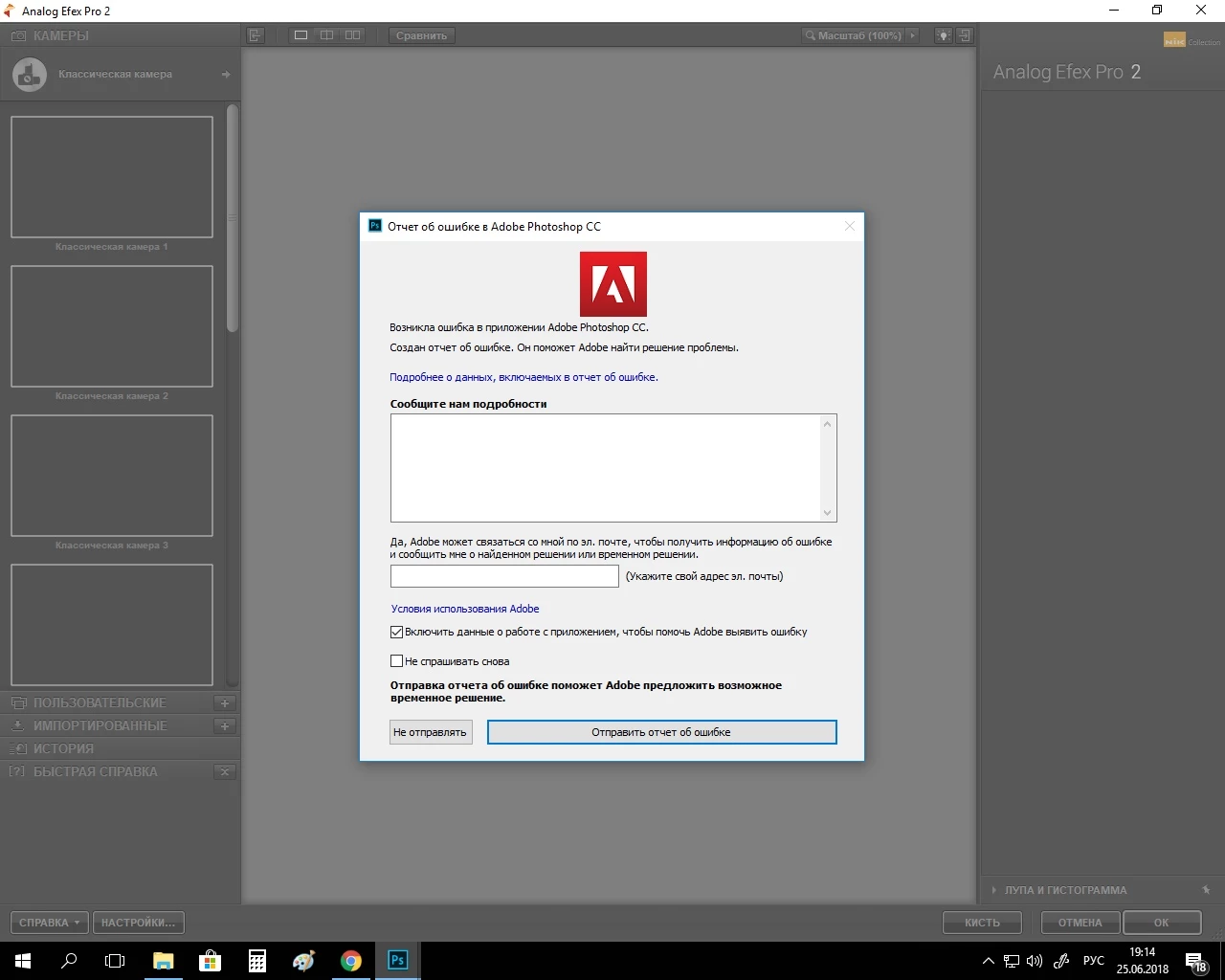Open link about crash report data details
Viewport: 1225px width, 980px height.
click(523, 377)
